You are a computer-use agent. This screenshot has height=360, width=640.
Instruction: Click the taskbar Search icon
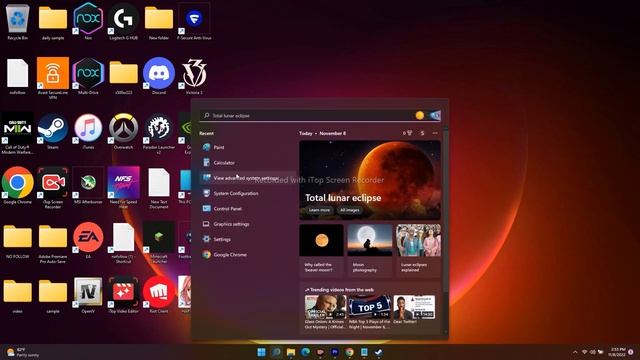(x=276, y=352)
